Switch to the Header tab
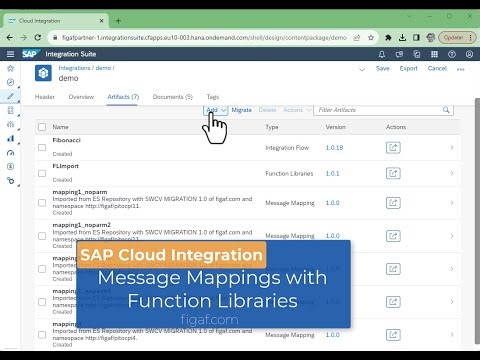Viewport: 480px width, 360px height. point(45,97)
